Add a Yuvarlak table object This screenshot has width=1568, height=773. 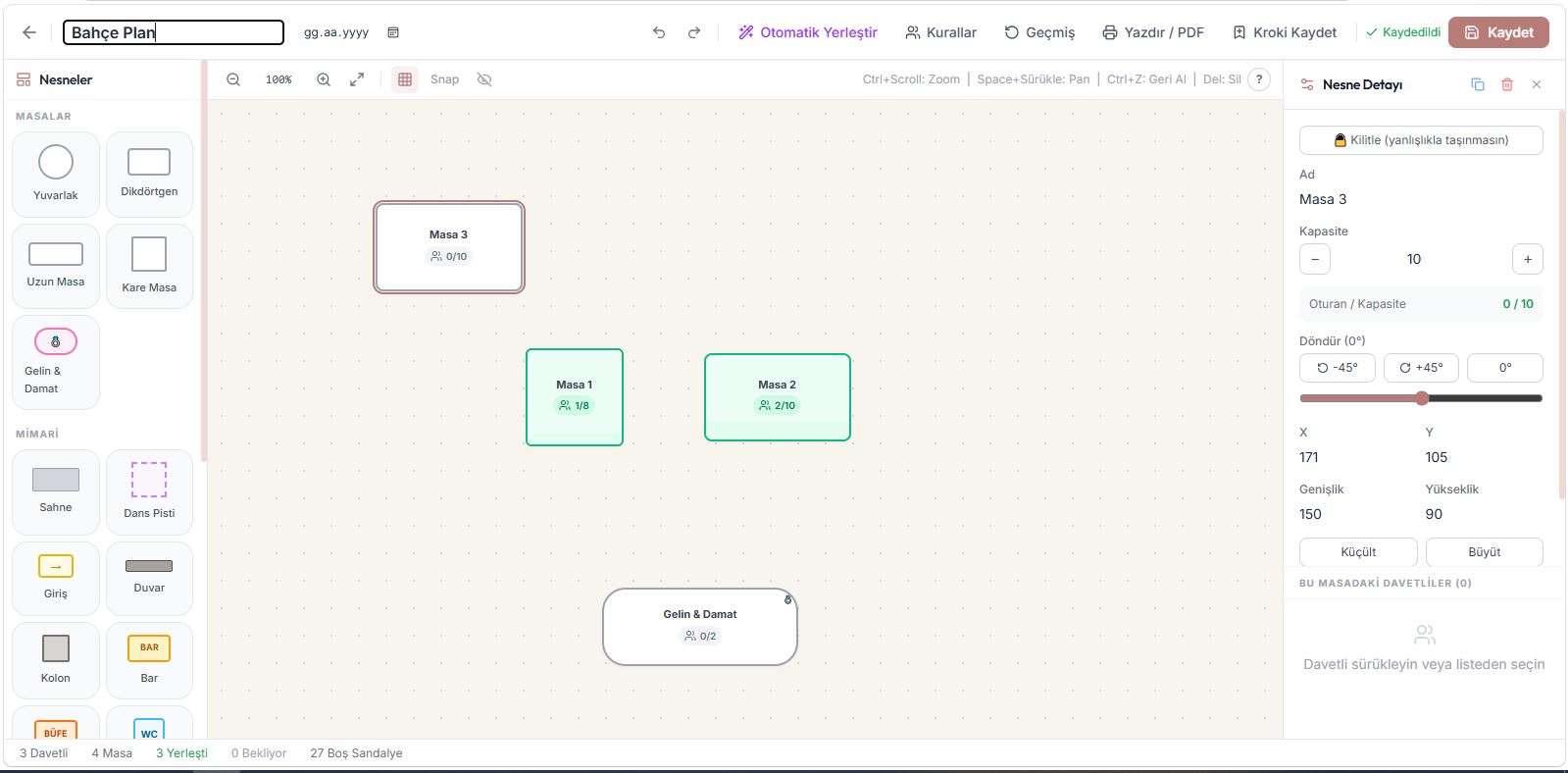click(56, 174)
